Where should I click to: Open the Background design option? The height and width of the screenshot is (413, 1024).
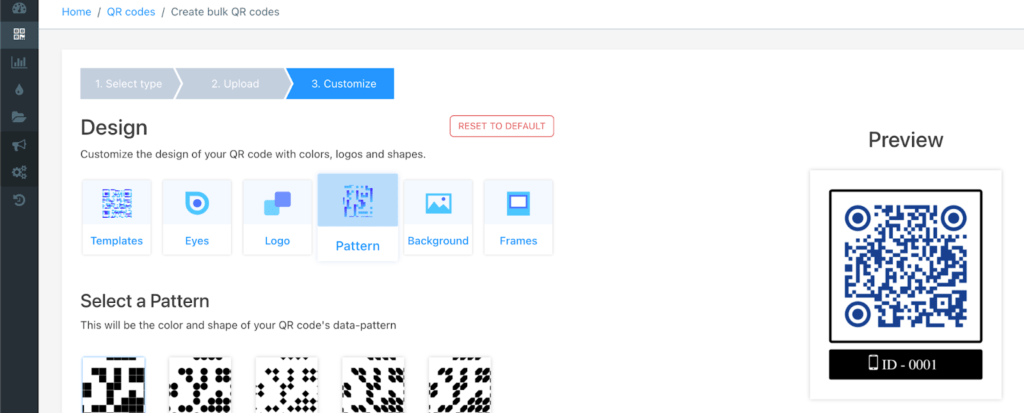click(x=438, y=217)
